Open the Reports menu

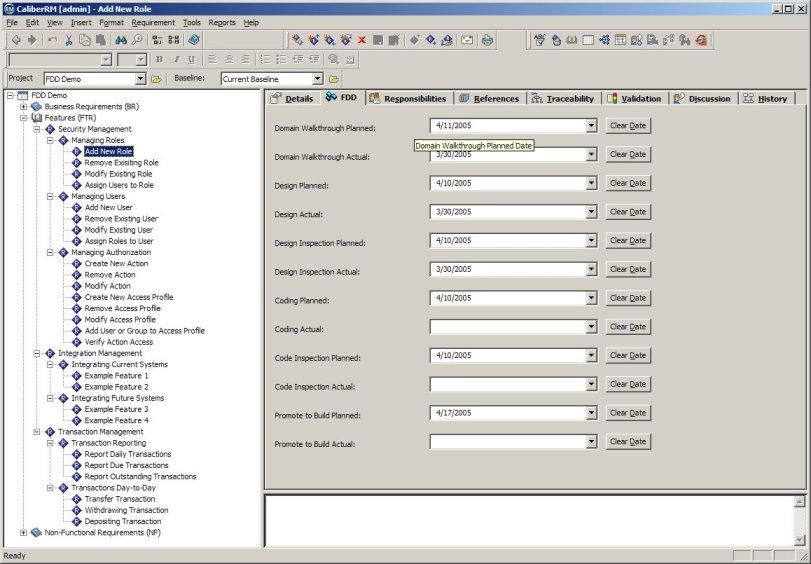[222, 23]
